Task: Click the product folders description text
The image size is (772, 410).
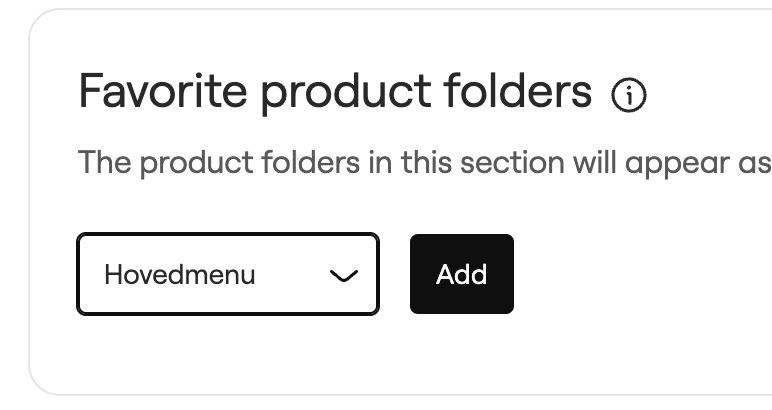Action: [425, 162]
